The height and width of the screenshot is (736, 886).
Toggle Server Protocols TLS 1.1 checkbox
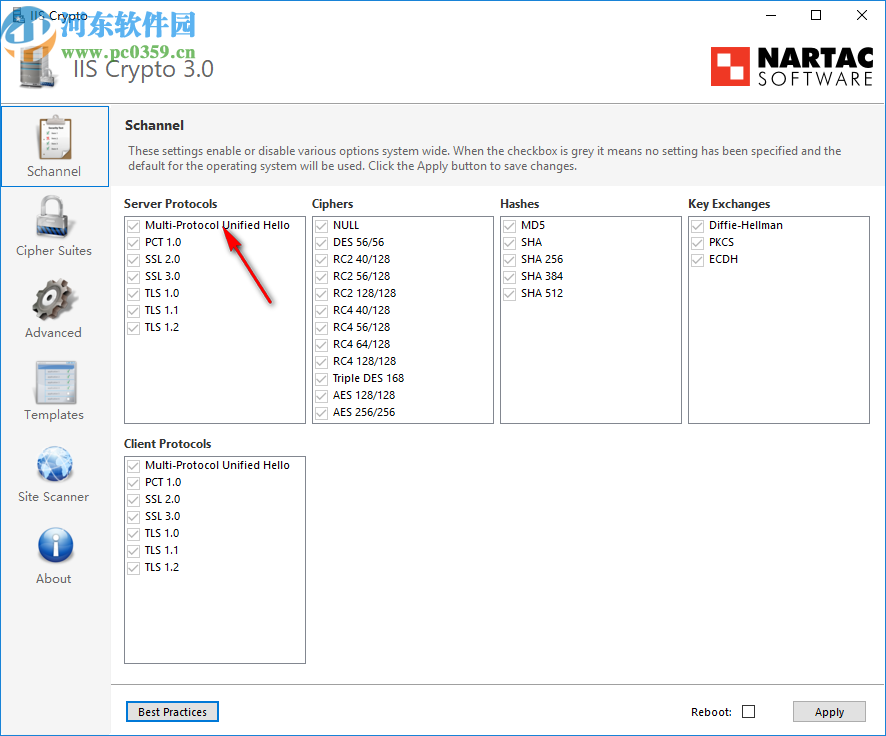tap(133, 311)
